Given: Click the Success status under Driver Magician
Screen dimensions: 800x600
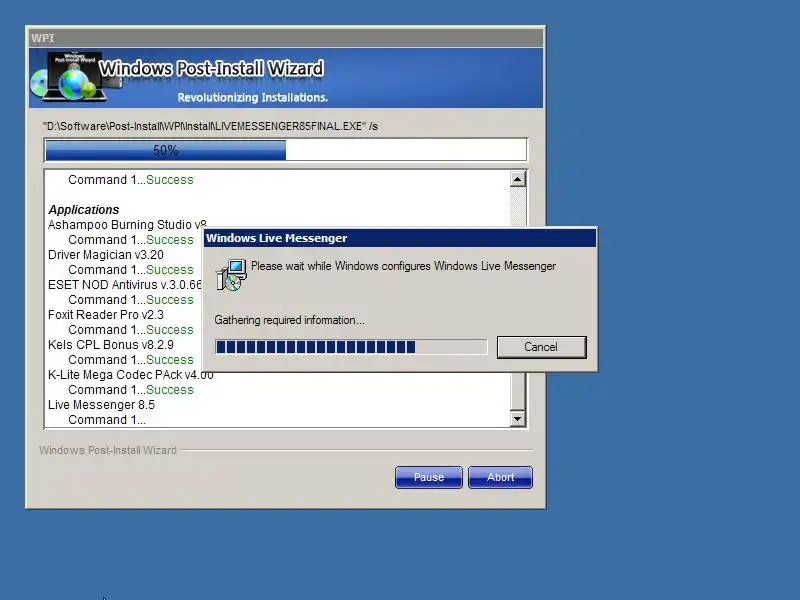Looking at the screenshot, I should click(x=170, y=269).
